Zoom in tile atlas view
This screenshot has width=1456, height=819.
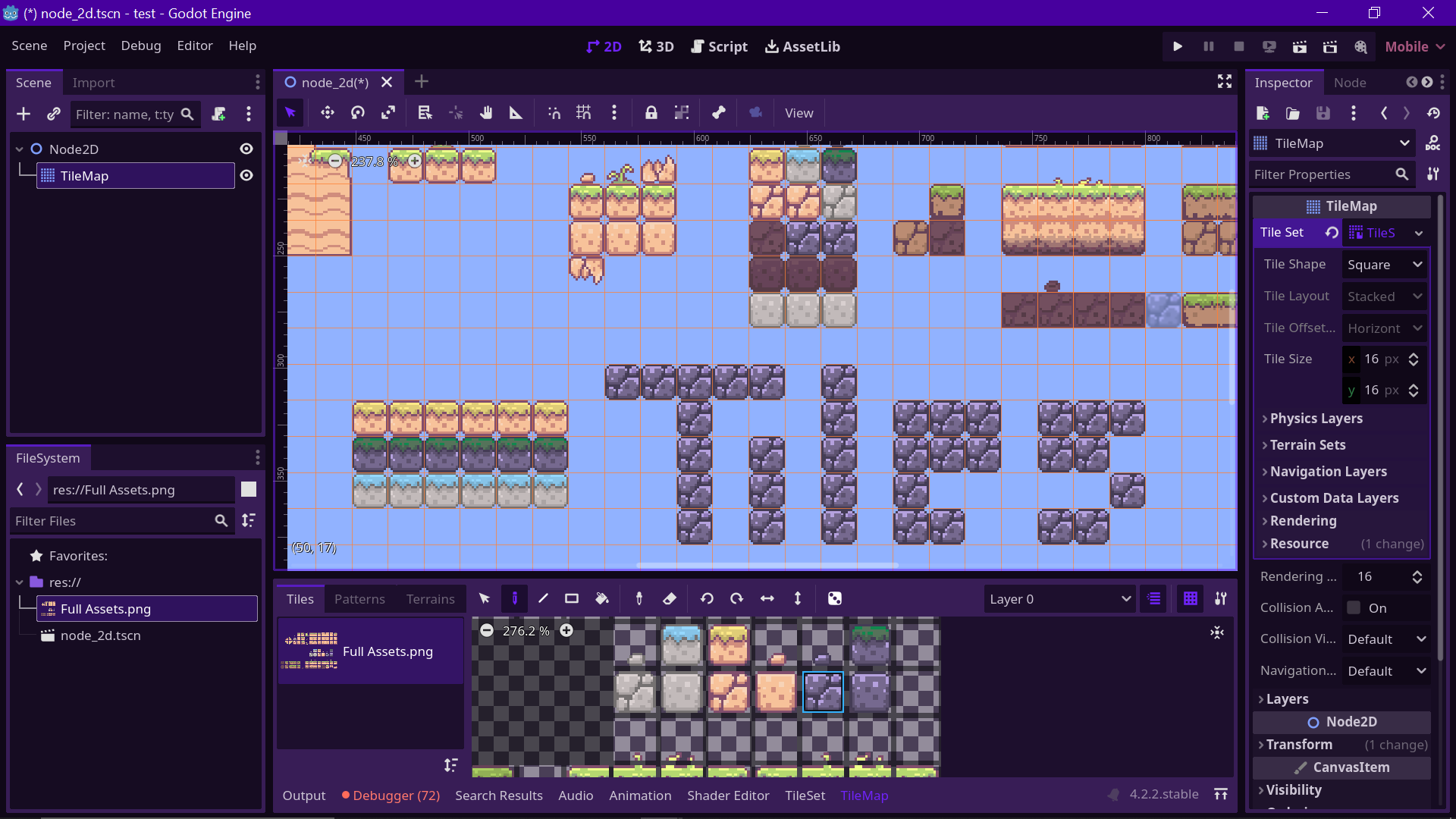click(x=566, y=631)
